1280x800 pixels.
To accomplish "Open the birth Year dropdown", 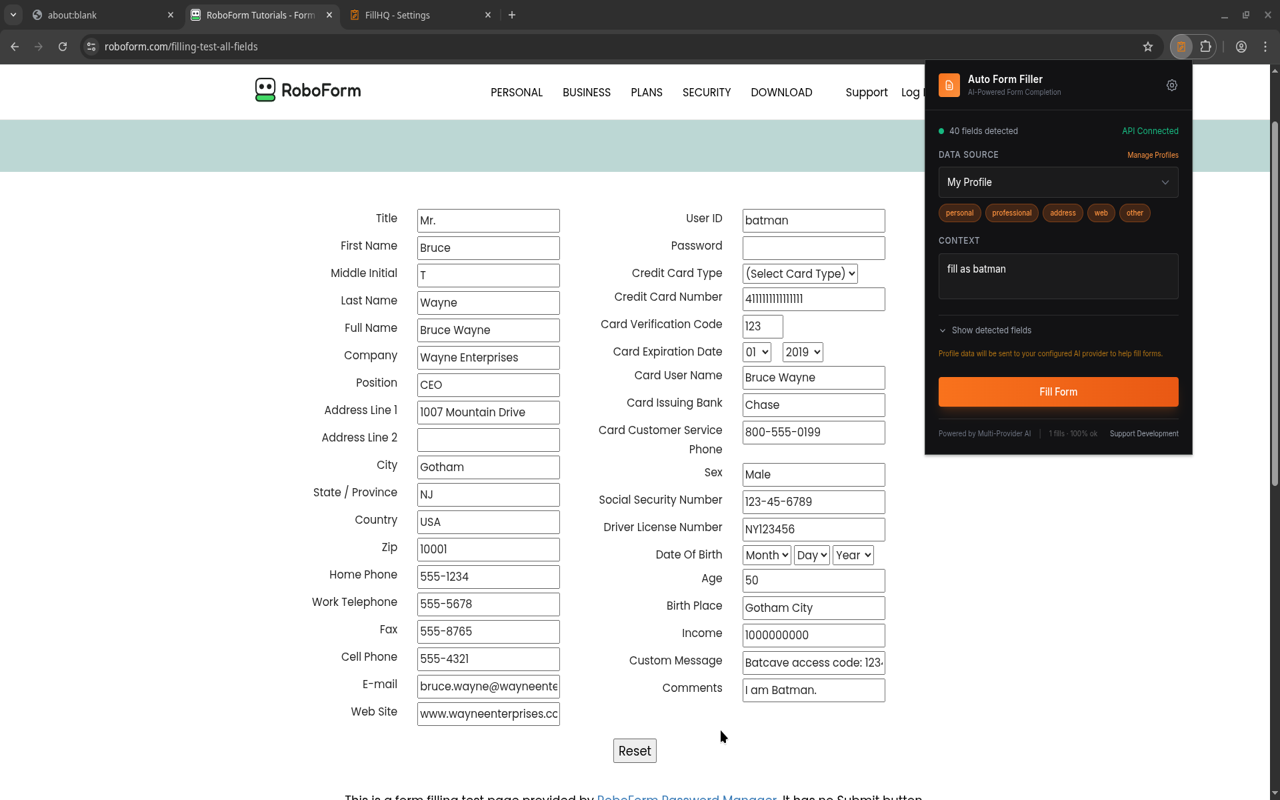I will click(853, 555).
